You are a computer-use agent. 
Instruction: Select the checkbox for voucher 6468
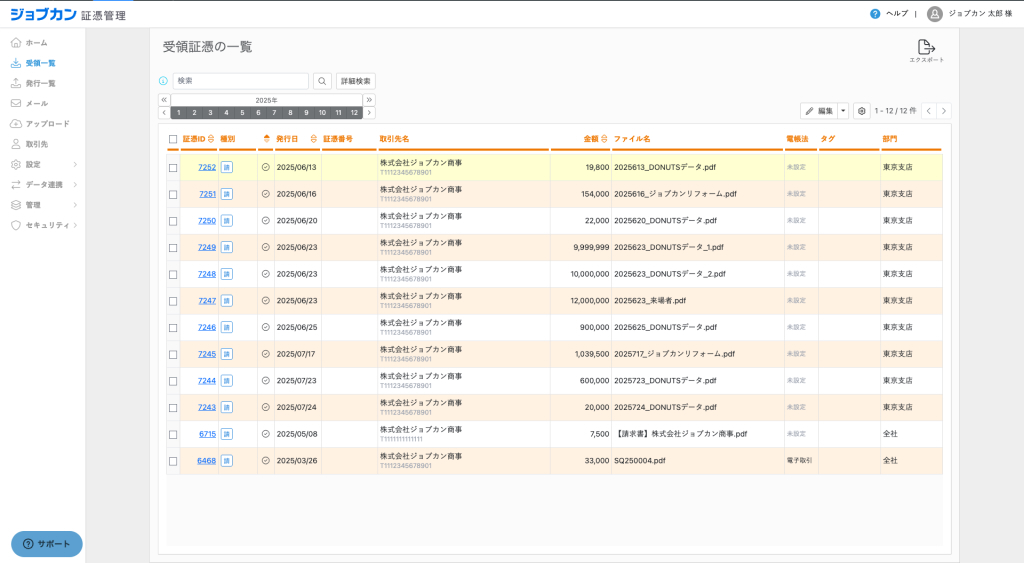173,461
